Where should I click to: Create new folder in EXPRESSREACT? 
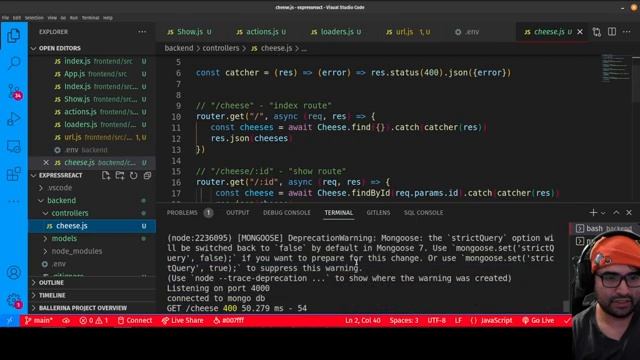pos(120,176)
